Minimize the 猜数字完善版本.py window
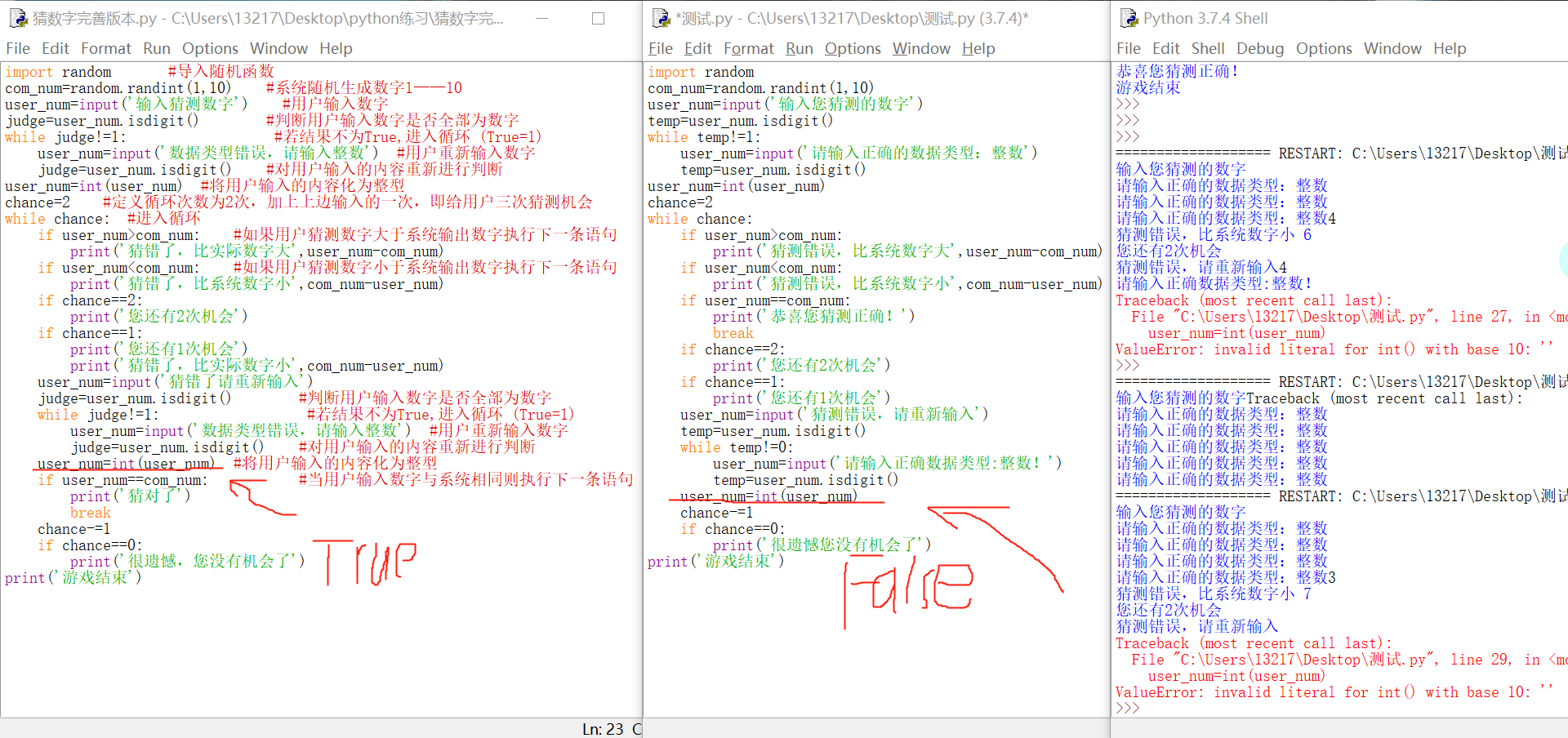This screenshot has width=1568, height=738. pos(541,18)
